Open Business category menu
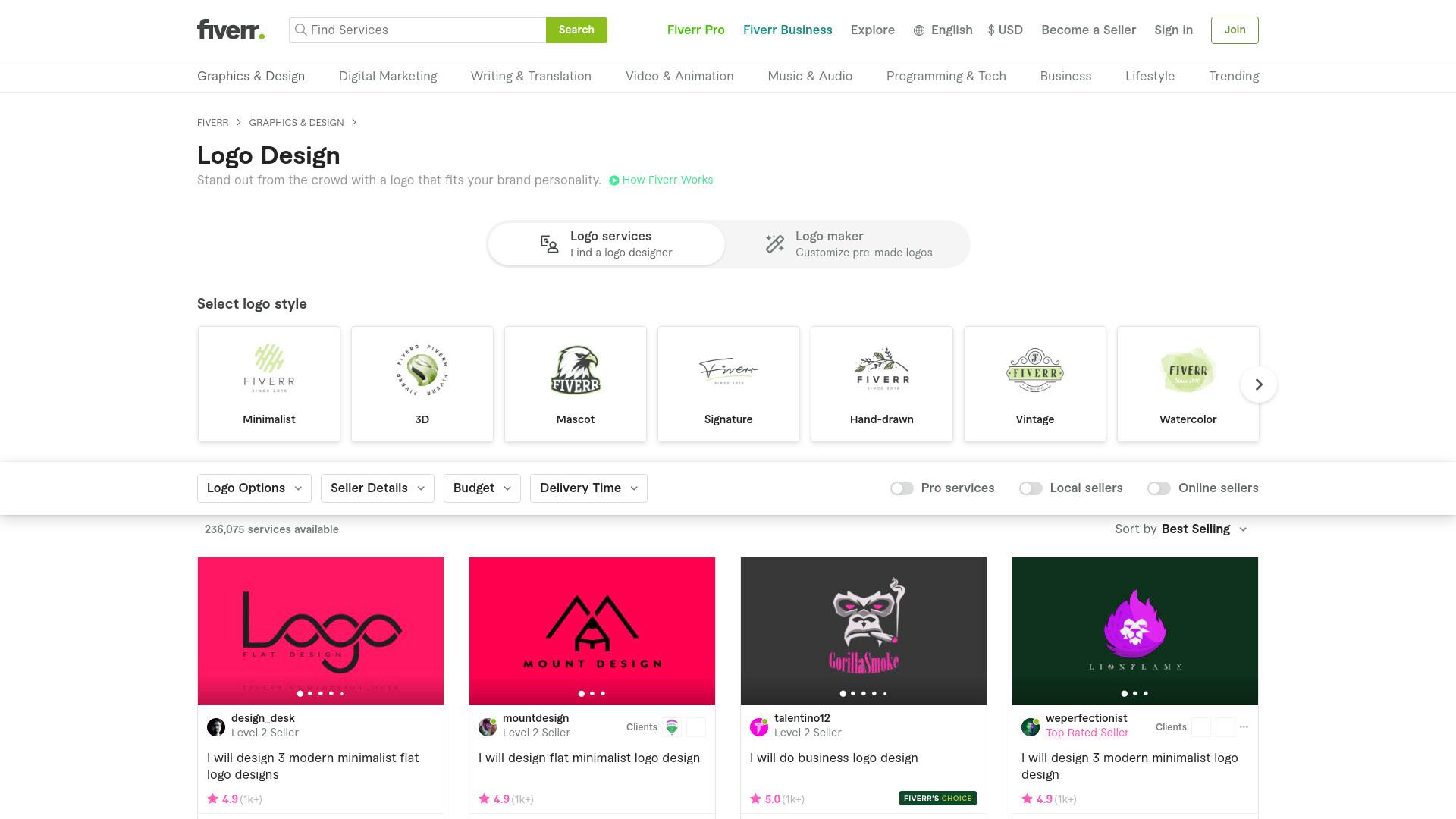 1065,77
